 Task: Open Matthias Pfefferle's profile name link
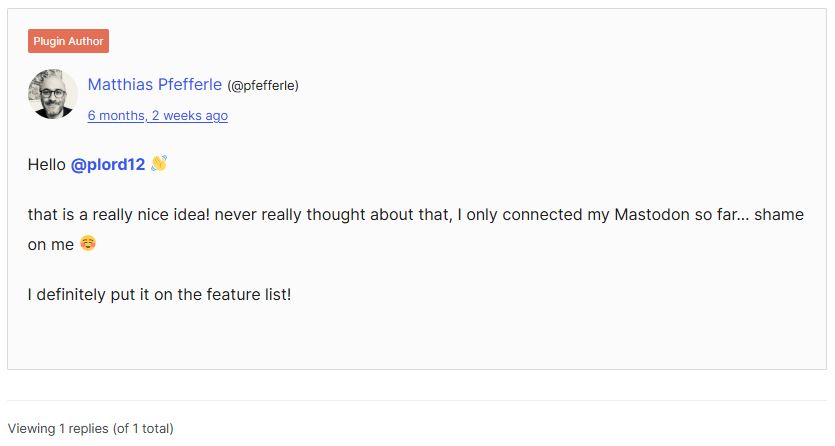pyautogui.click(x=154, y=85)
